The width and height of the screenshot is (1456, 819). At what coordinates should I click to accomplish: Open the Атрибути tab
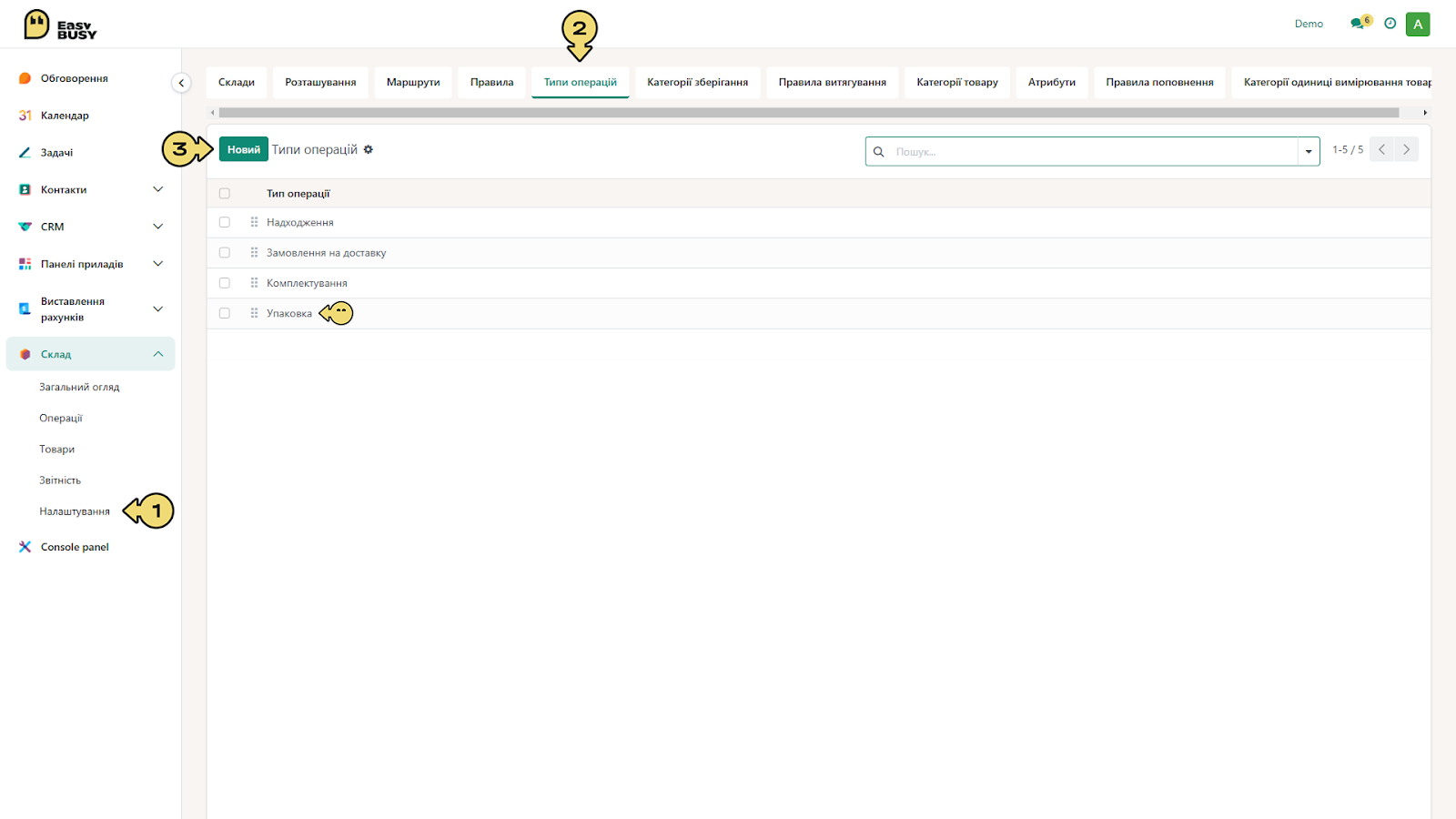(1052, 82)
